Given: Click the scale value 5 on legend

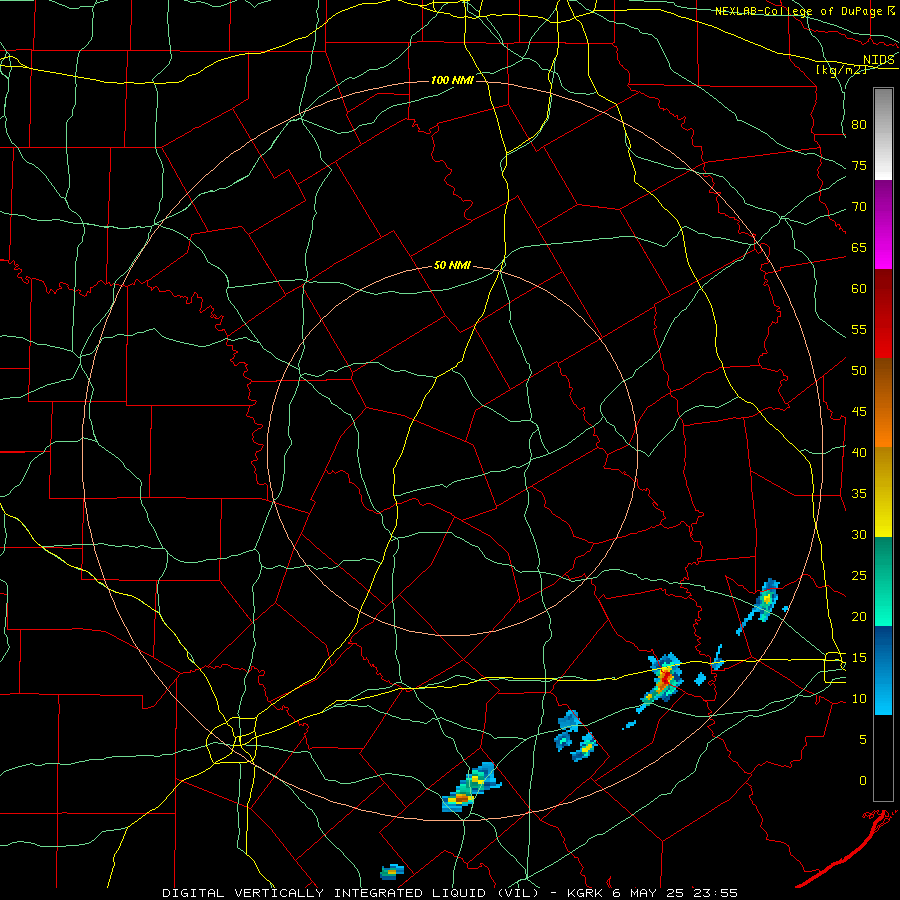Looking at the screenshot, I should coord(863,740).
